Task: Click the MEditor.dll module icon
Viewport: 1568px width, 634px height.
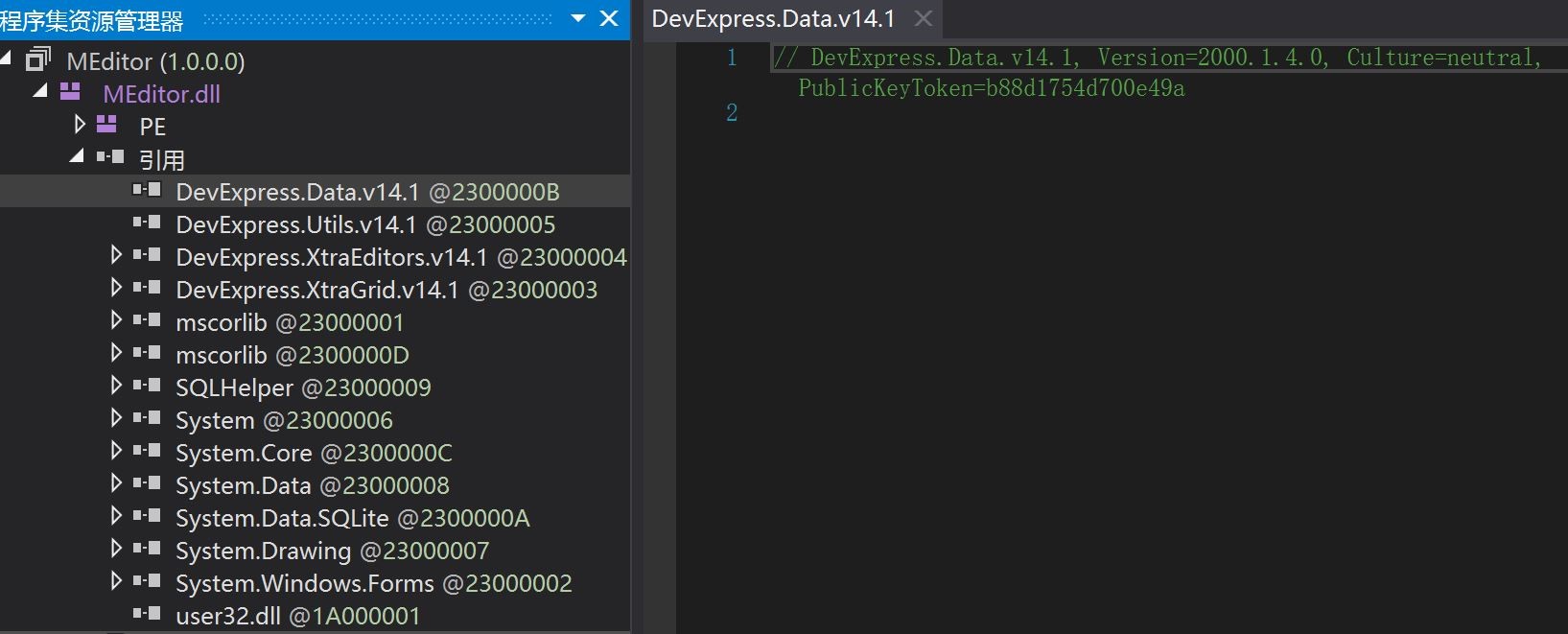Action: 70,92
